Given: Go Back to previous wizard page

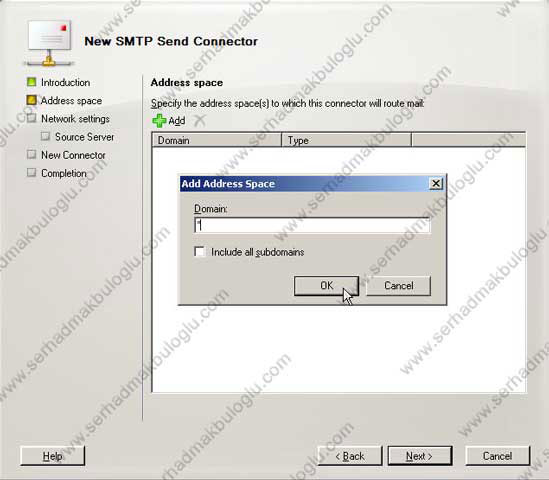Looking at the screenshot, I should 350,456.
